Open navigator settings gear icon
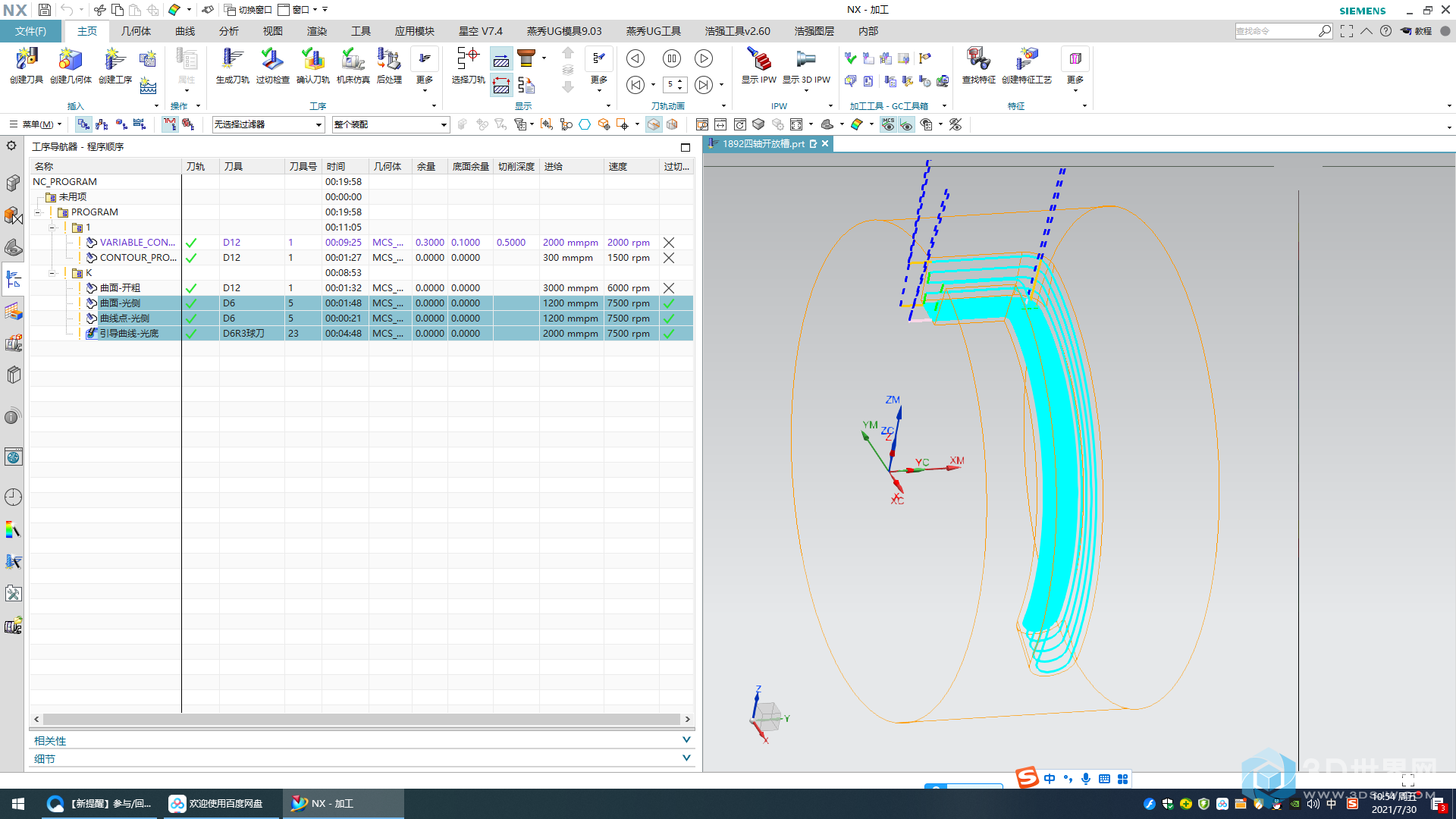The height and width of the screenshot is (819, 1456). click(11, 146)
